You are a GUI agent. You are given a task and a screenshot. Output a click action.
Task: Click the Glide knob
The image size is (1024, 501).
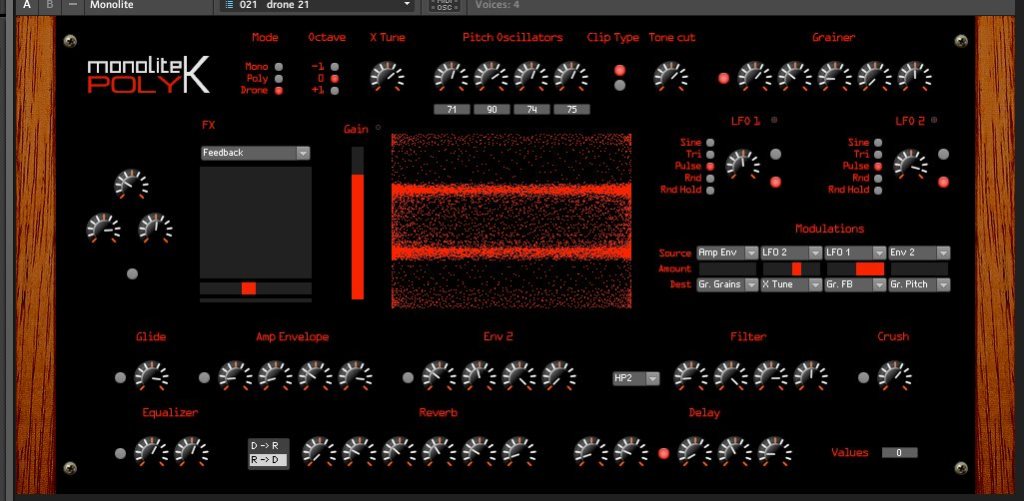click(151, 377)
